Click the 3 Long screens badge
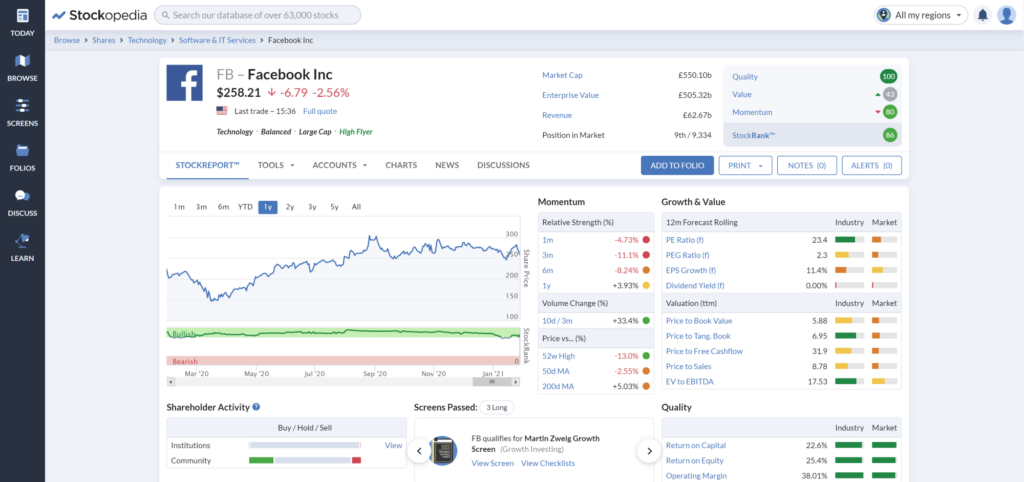Viewport: 1024px width, 482px height. tap(496, 408)
